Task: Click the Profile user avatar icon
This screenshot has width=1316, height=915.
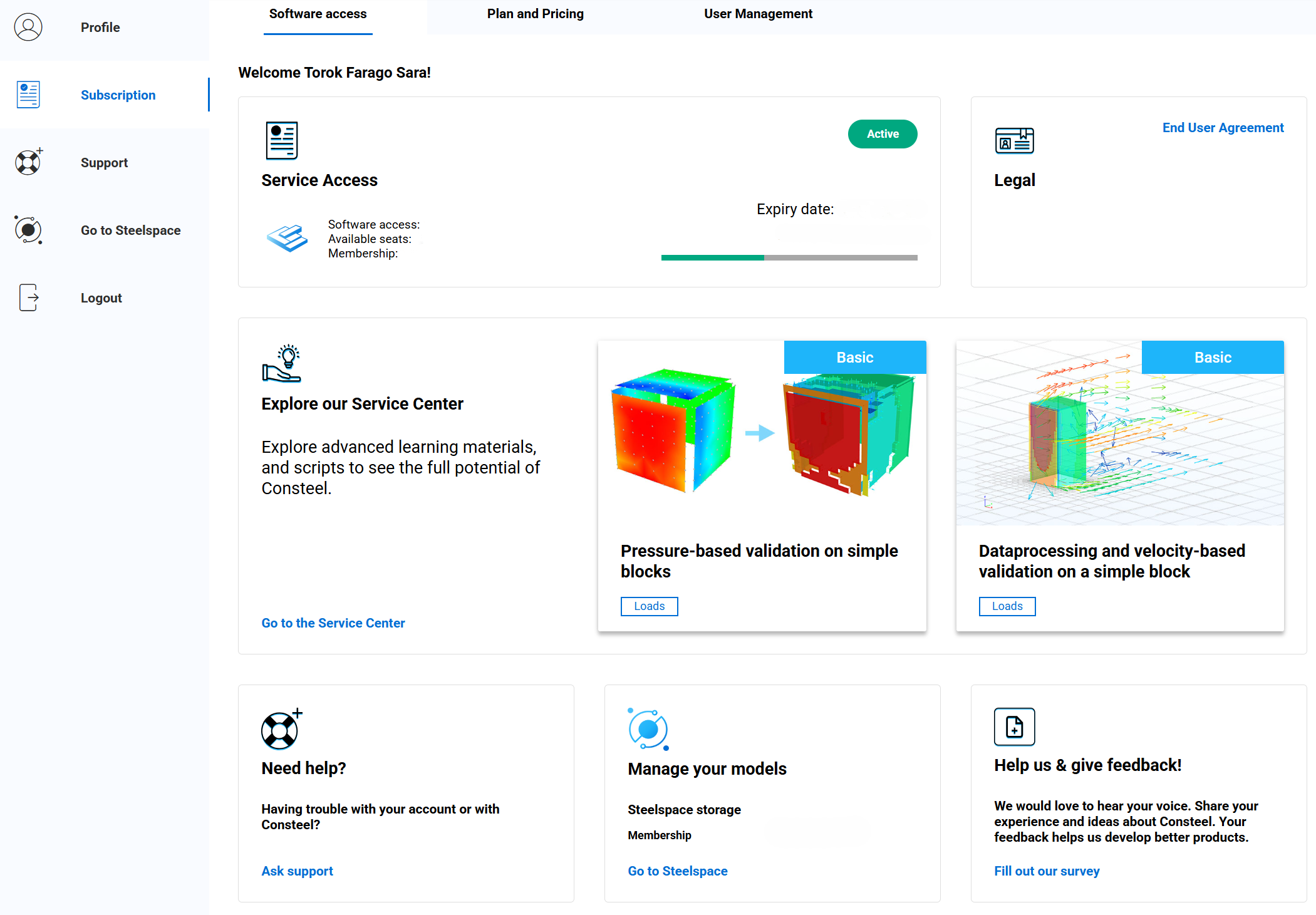Action: (x=28, y=27)
